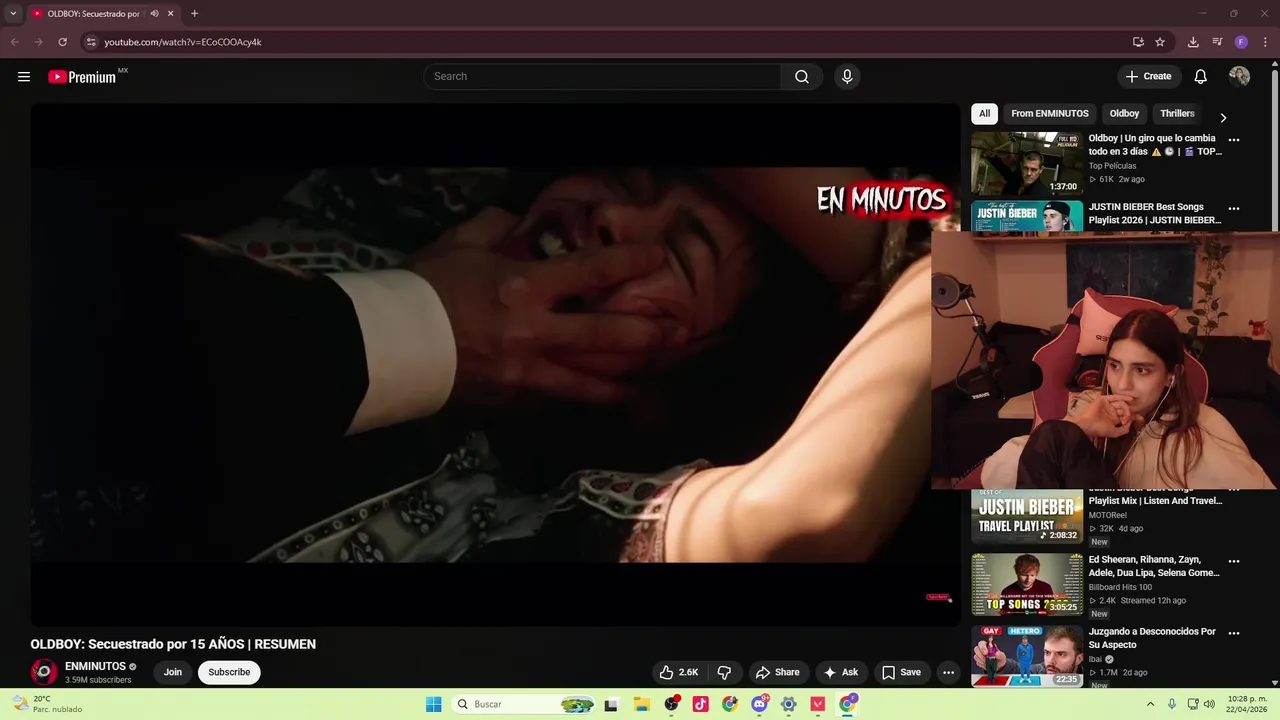This screenshot has height=720, width=1280.
Task: Open JUSTIN BIEBER Best Songs Playlist 2026 title
Action: [1155, 213]
